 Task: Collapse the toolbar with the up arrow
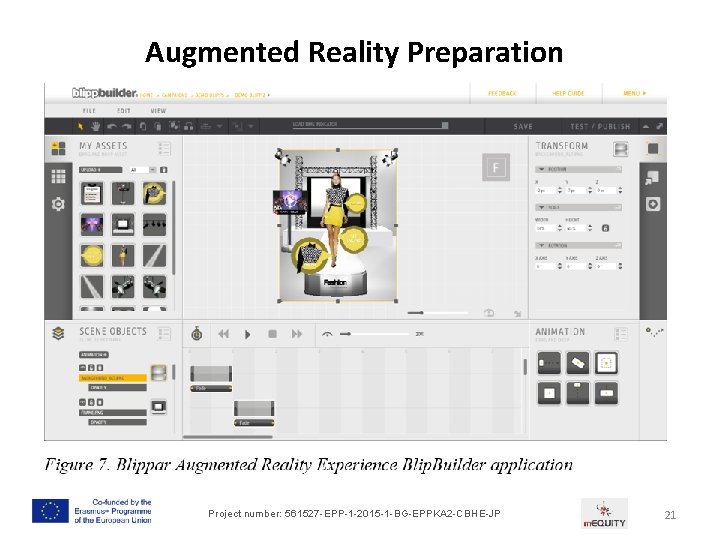646,126
